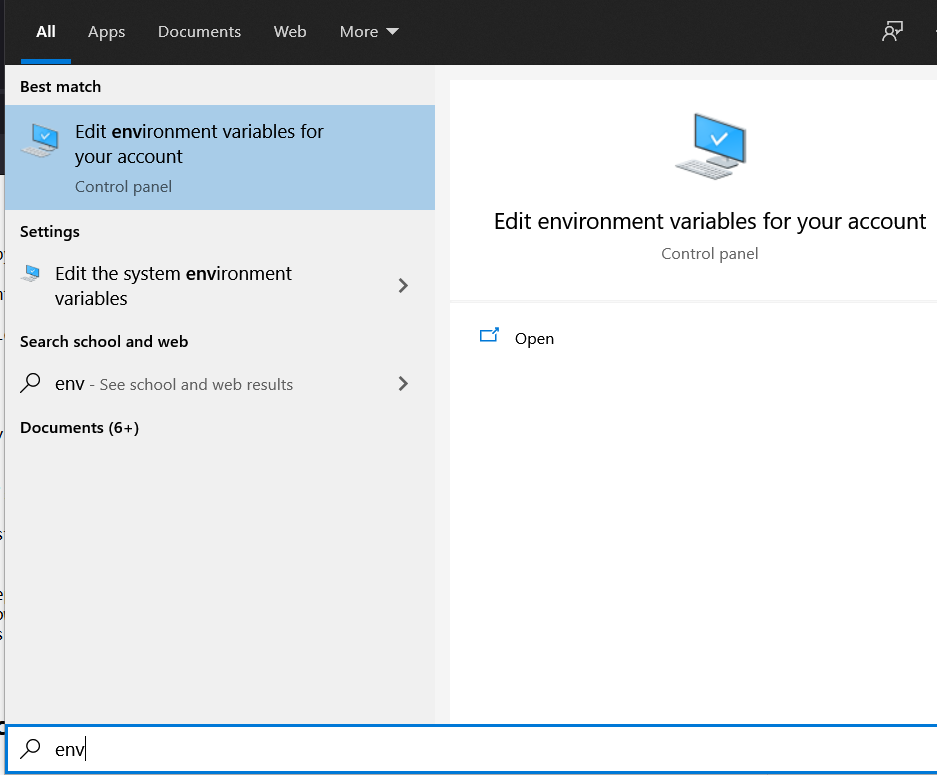Click the small system environment variables icon

point(30,274)
